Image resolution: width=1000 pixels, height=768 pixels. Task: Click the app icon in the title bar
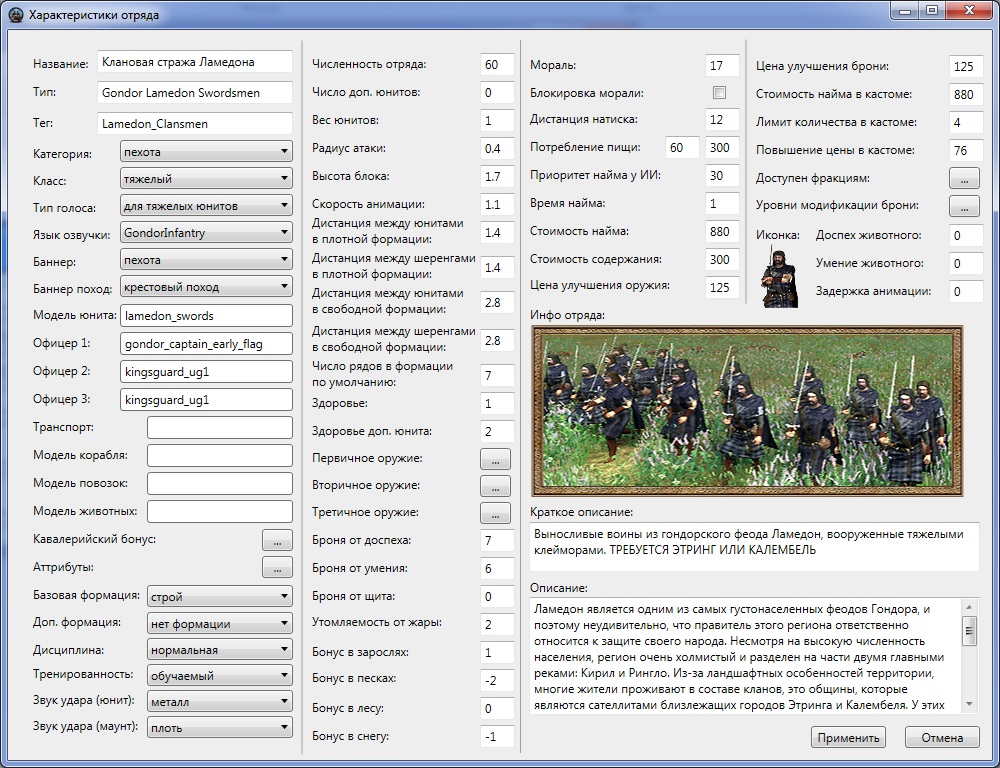tap(17, 14)
